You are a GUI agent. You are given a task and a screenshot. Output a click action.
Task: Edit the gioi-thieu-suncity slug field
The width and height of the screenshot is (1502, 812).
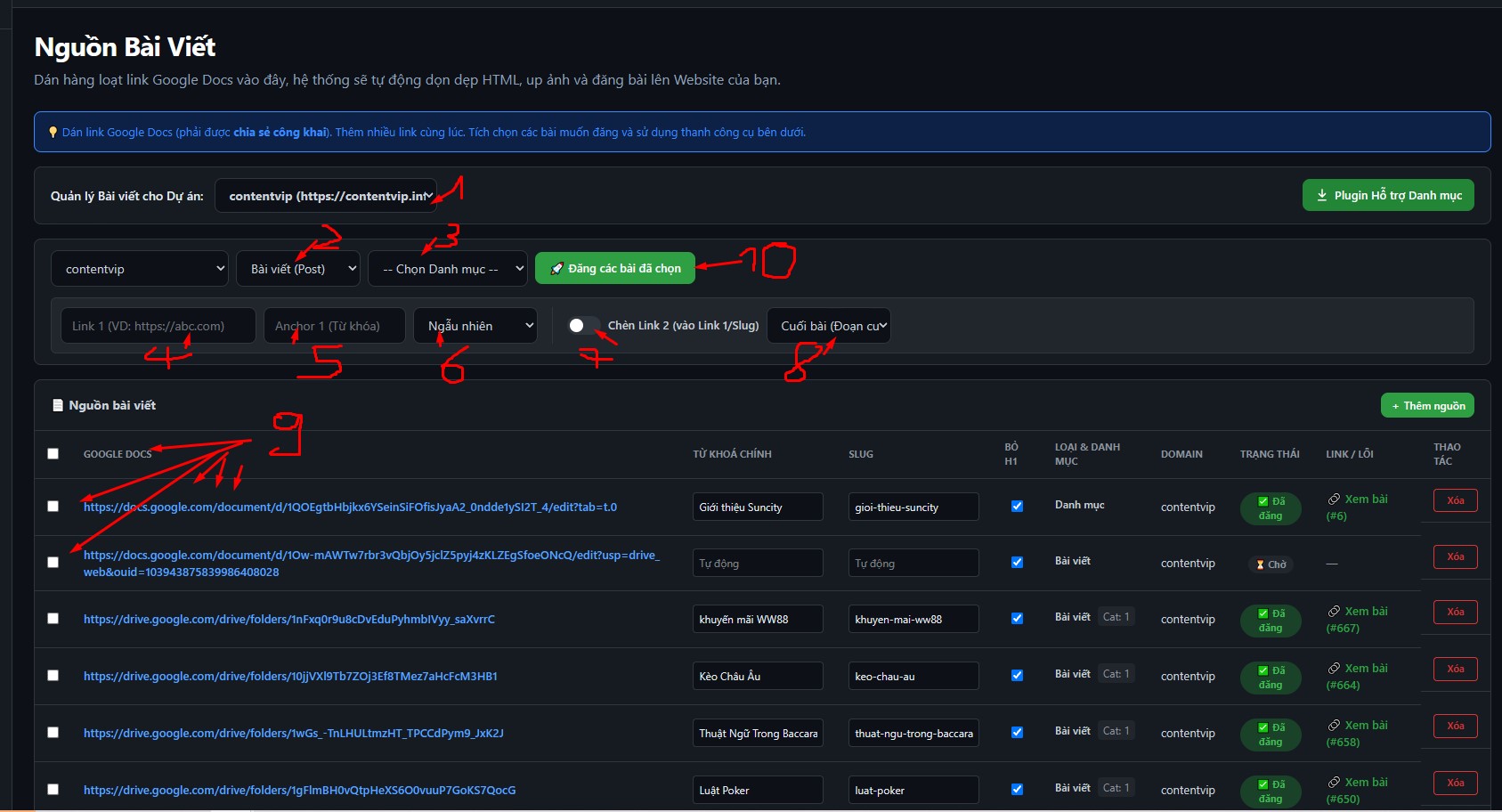click(x=913, y=507)
